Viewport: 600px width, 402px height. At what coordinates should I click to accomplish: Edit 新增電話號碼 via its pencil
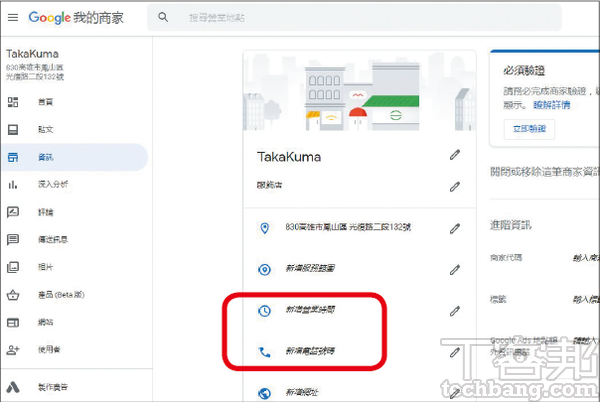click(455, 352)
